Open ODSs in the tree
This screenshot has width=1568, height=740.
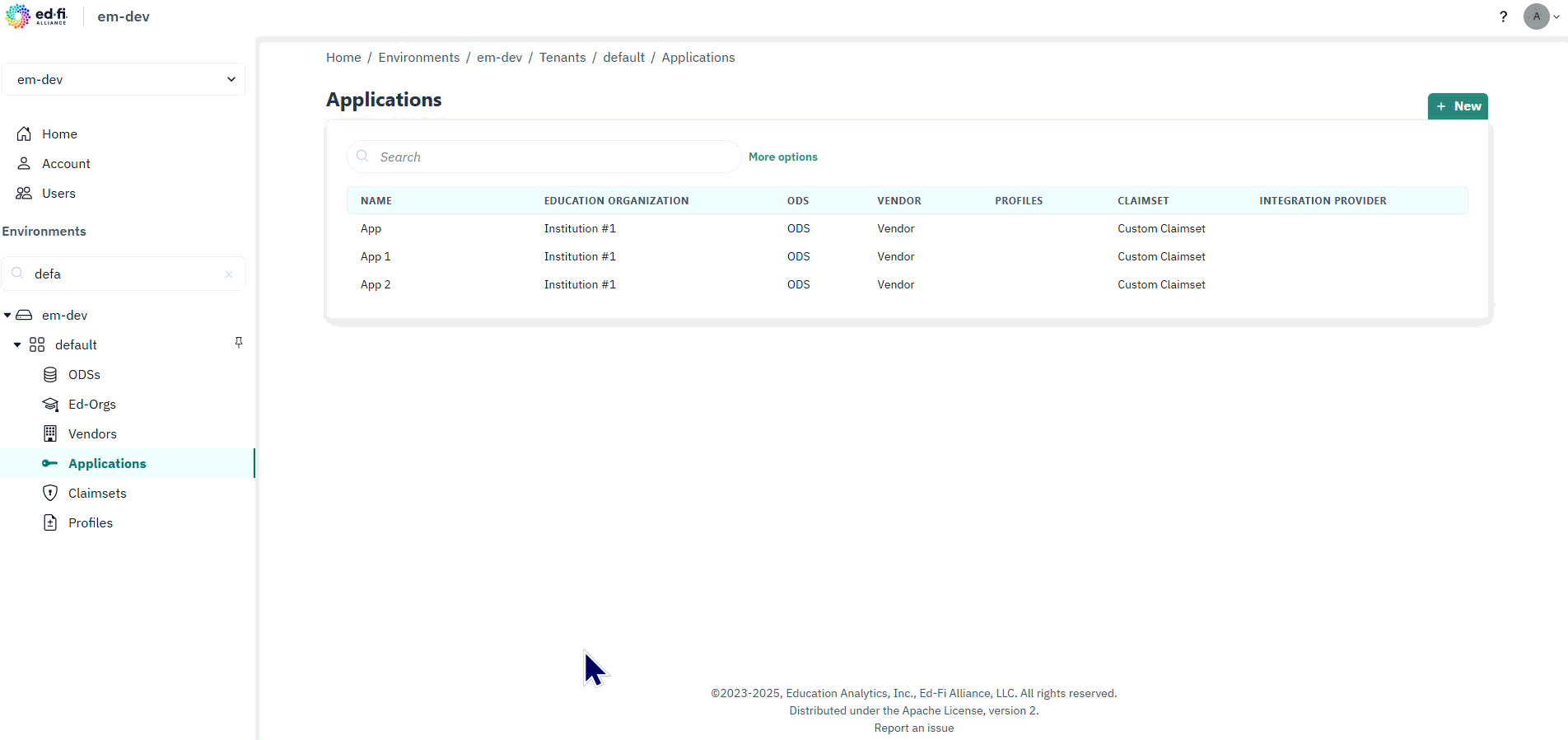pos(84,374)
